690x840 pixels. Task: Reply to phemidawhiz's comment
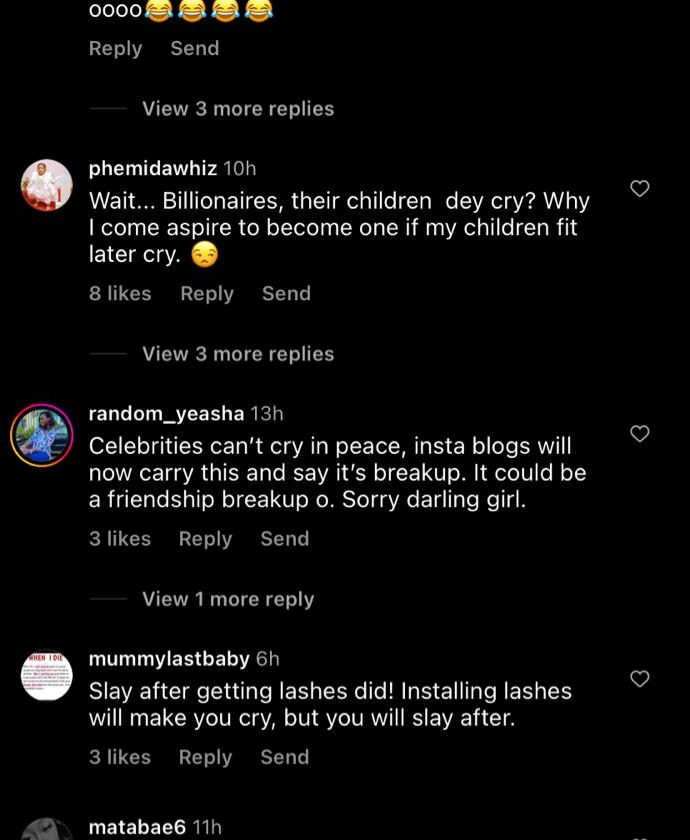pos(206,294)
